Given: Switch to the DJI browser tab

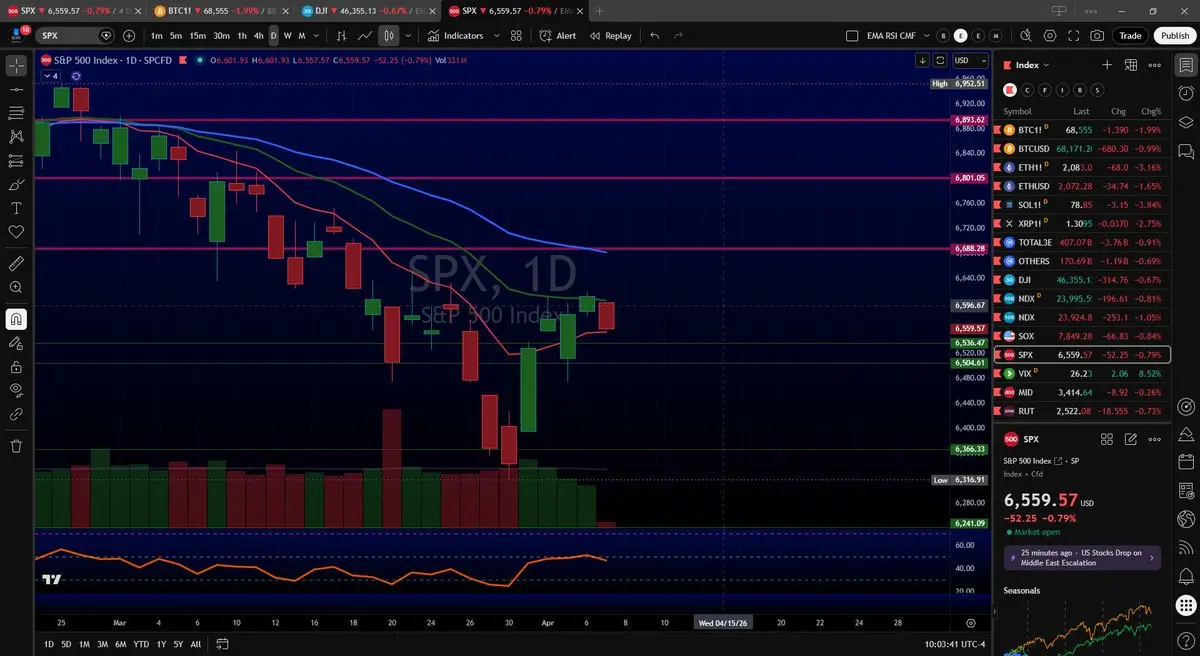Looking at the screenshot, I should (x=367, y=10).
